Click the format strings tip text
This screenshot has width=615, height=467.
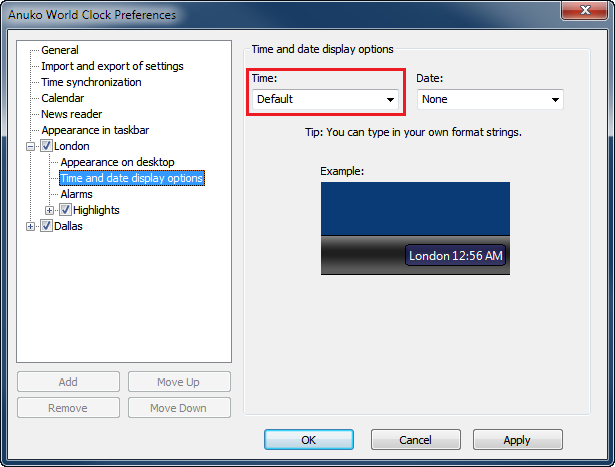413,132
